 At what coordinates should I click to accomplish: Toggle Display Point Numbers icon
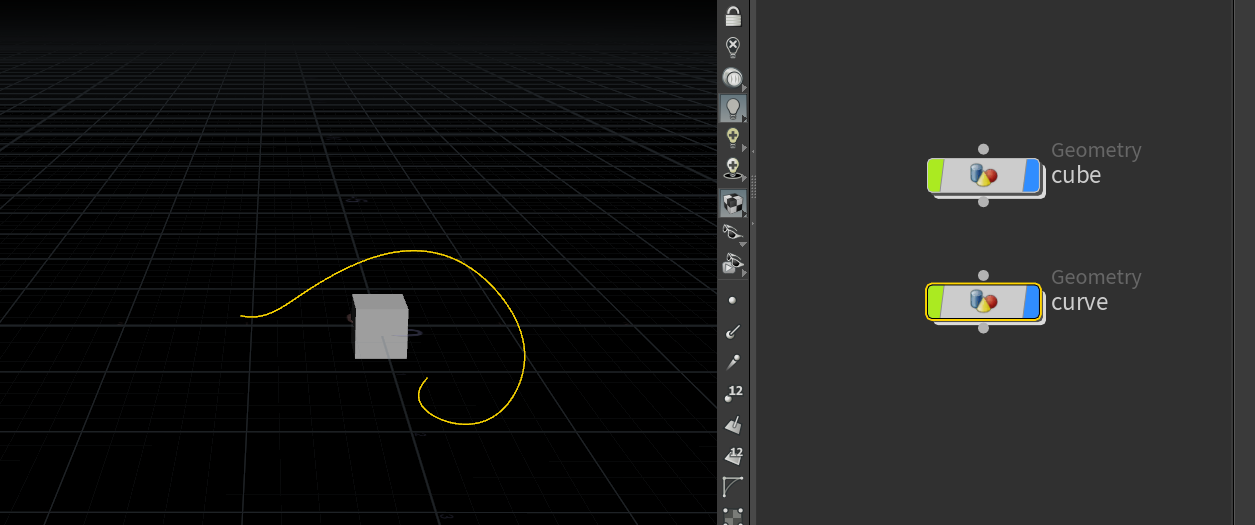point(734,395)
